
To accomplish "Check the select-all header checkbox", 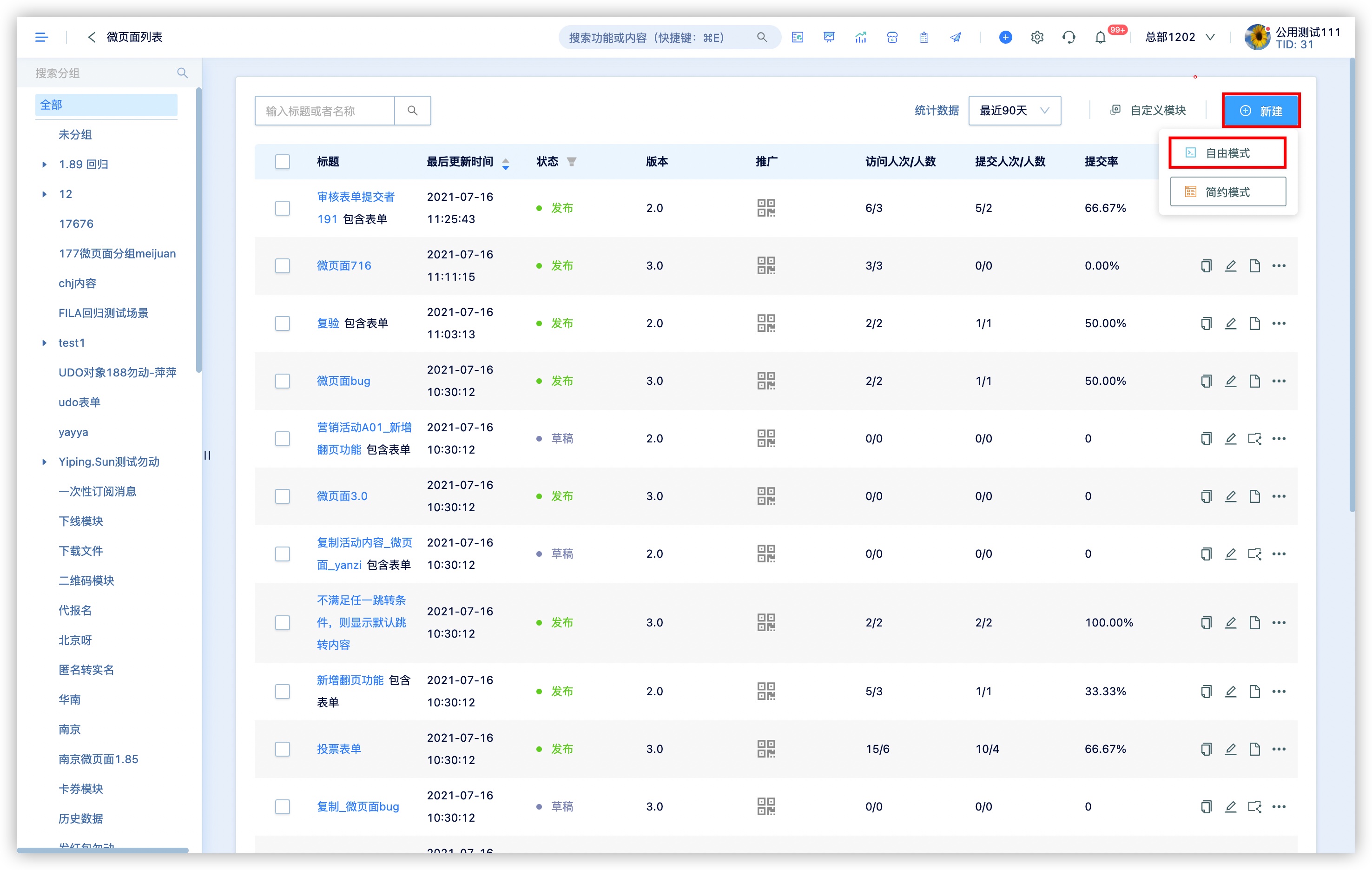I will (282, 162).
